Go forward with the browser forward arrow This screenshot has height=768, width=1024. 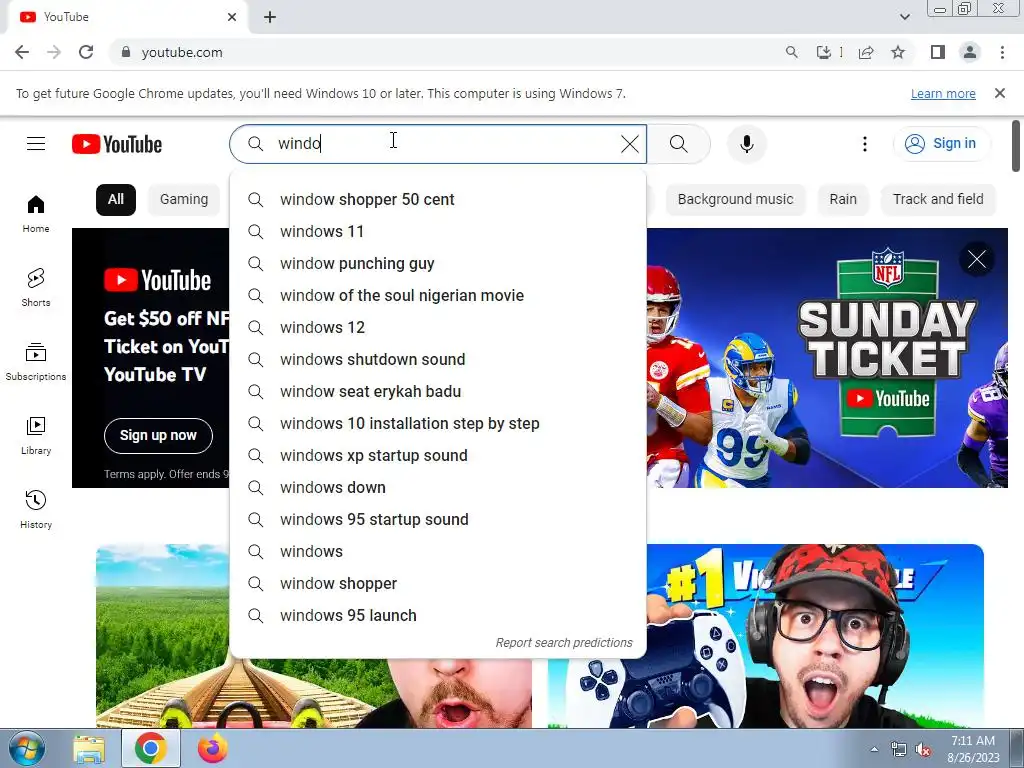click(x=54, y=52)
